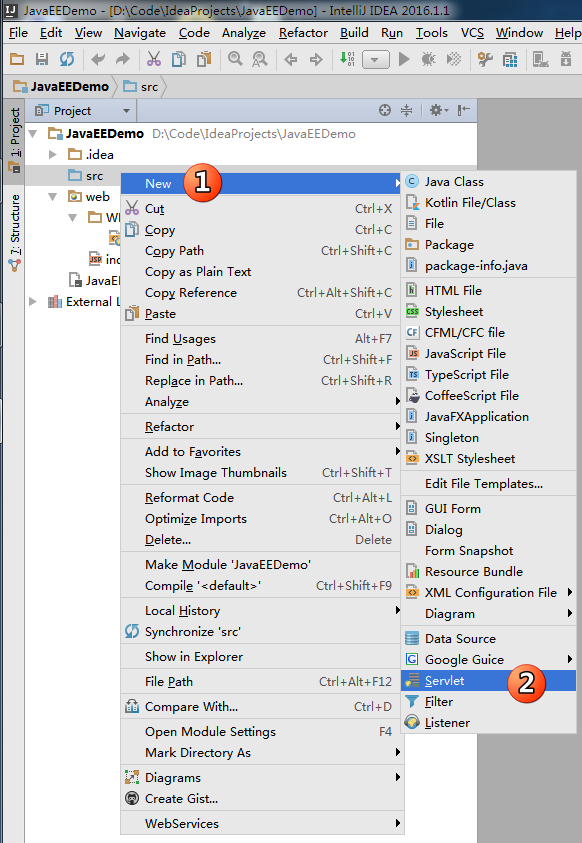Click the Hide Project panel icon
The image size is (582, 843).
[463, 110]
